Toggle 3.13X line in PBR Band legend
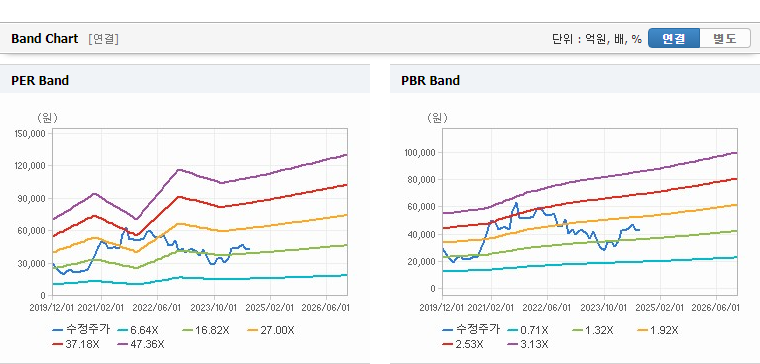 point(527,344)
